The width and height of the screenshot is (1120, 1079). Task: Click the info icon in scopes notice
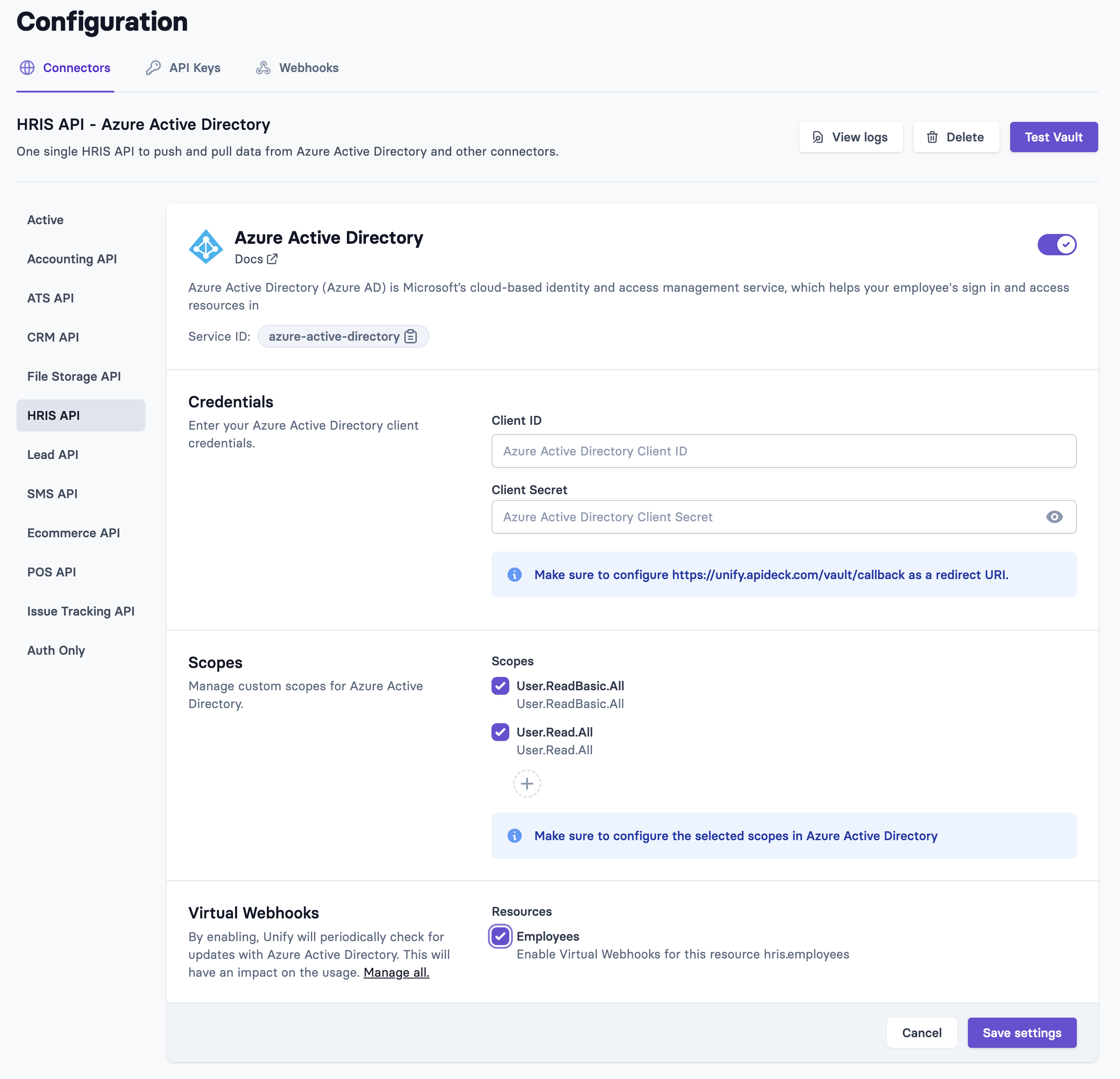(514, 836)
